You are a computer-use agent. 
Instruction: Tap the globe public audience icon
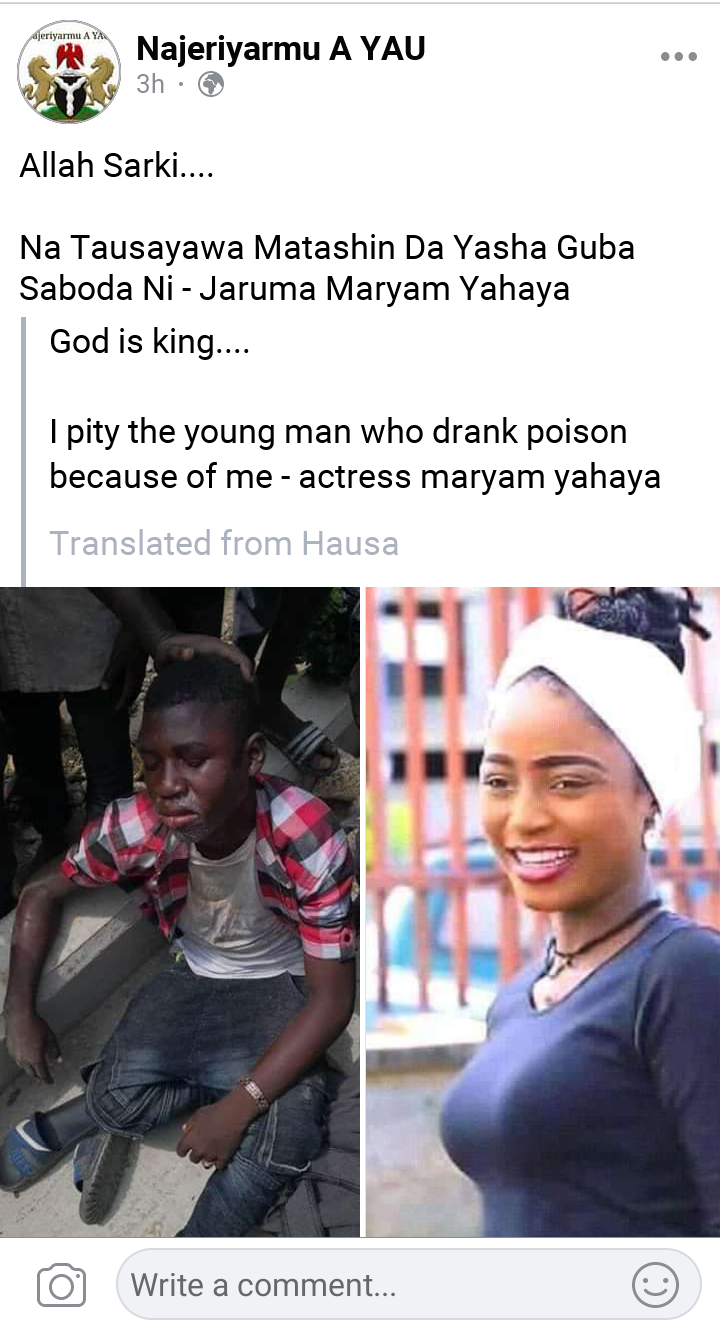(x=211, y=85)
